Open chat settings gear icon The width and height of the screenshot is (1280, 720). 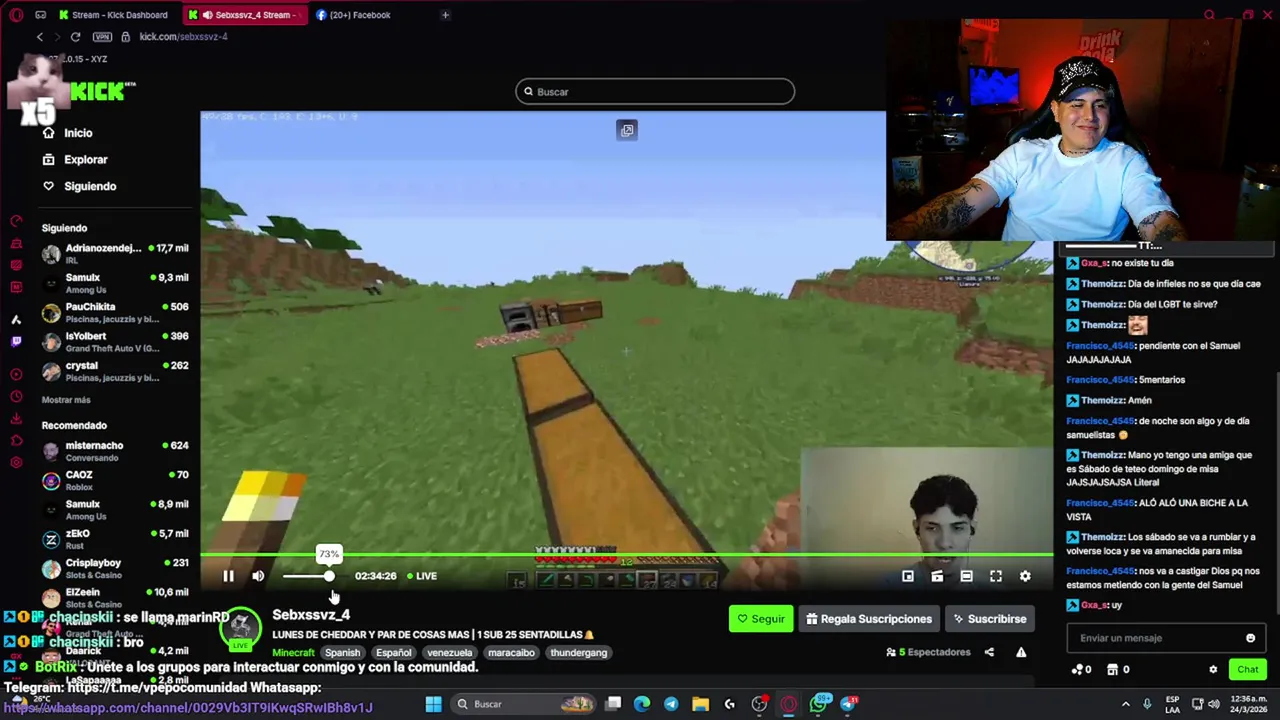[x=1213, y=669]
